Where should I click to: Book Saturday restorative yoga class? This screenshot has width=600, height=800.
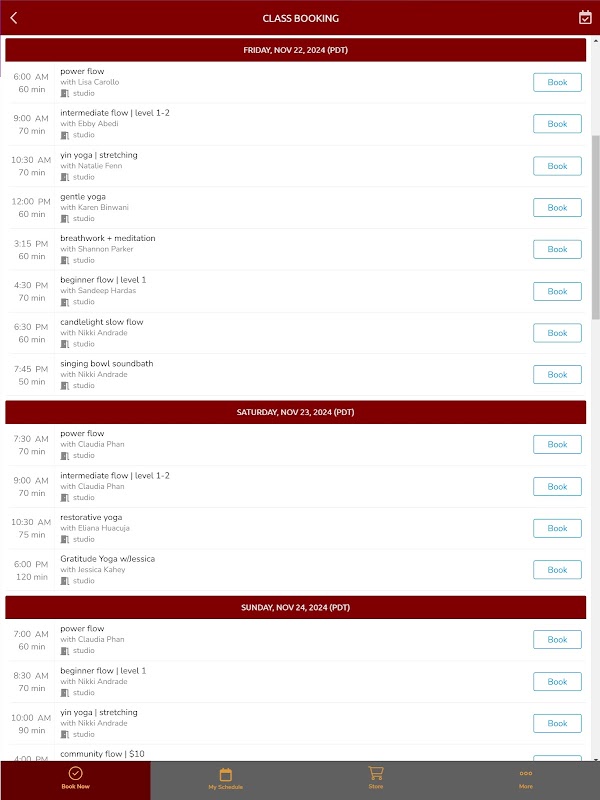coord(557,528)
